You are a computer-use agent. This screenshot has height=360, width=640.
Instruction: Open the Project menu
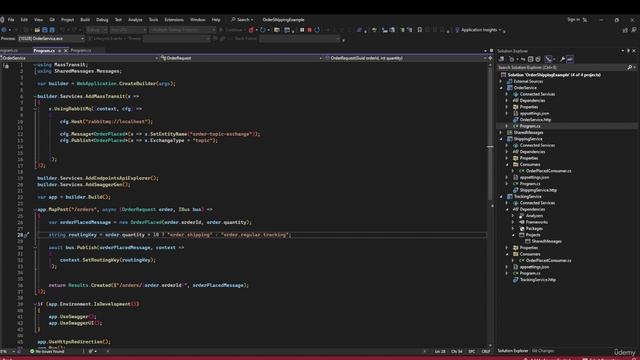click(x=67, y=20)
